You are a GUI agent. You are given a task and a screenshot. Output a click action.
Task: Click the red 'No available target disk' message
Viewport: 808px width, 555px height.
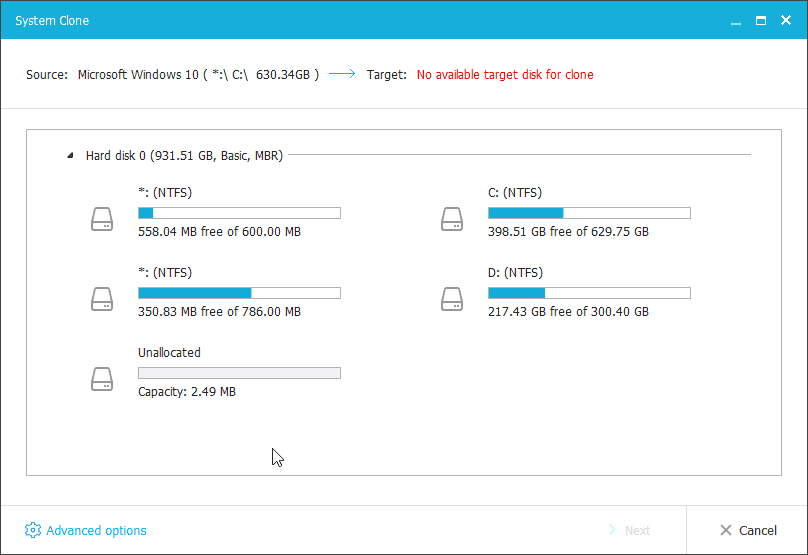(x=505, y=74)
